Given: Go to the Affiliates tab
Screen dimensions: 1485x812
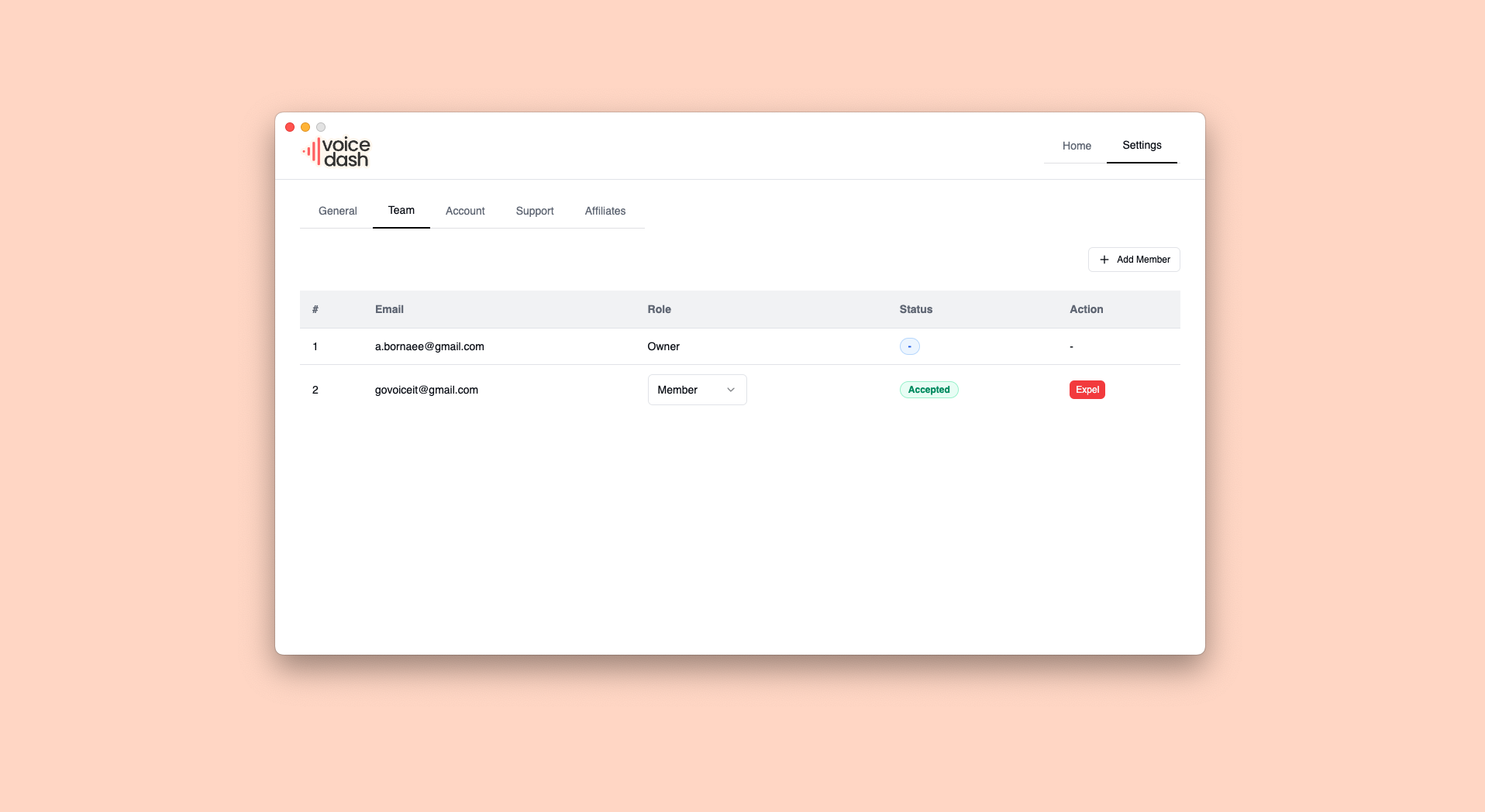Looking at the screenshot, I should pos(605,211).
